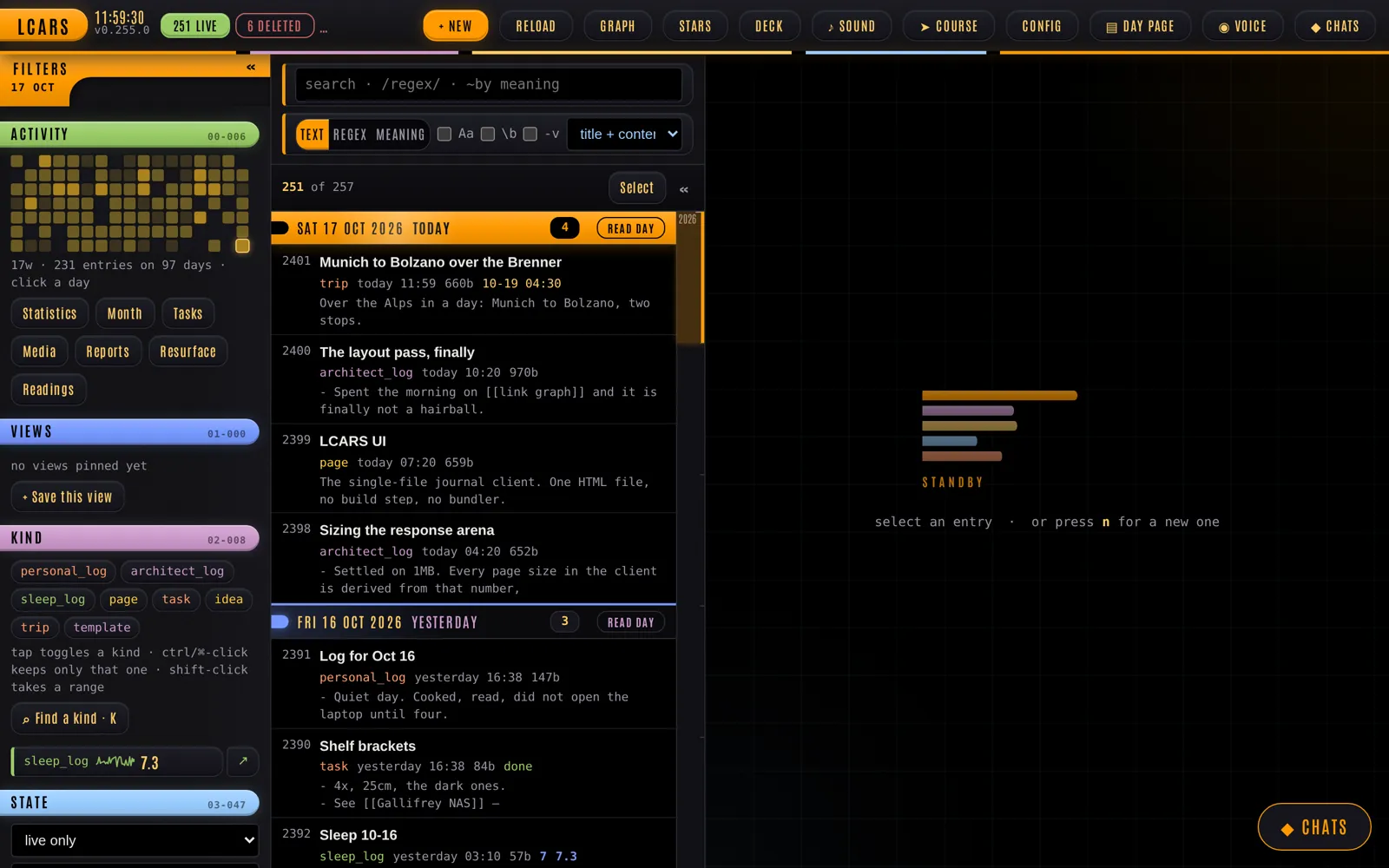This screenshot has height=868, width=1389.
Task: Collapse the Views section header
Action: pos(129,431)
